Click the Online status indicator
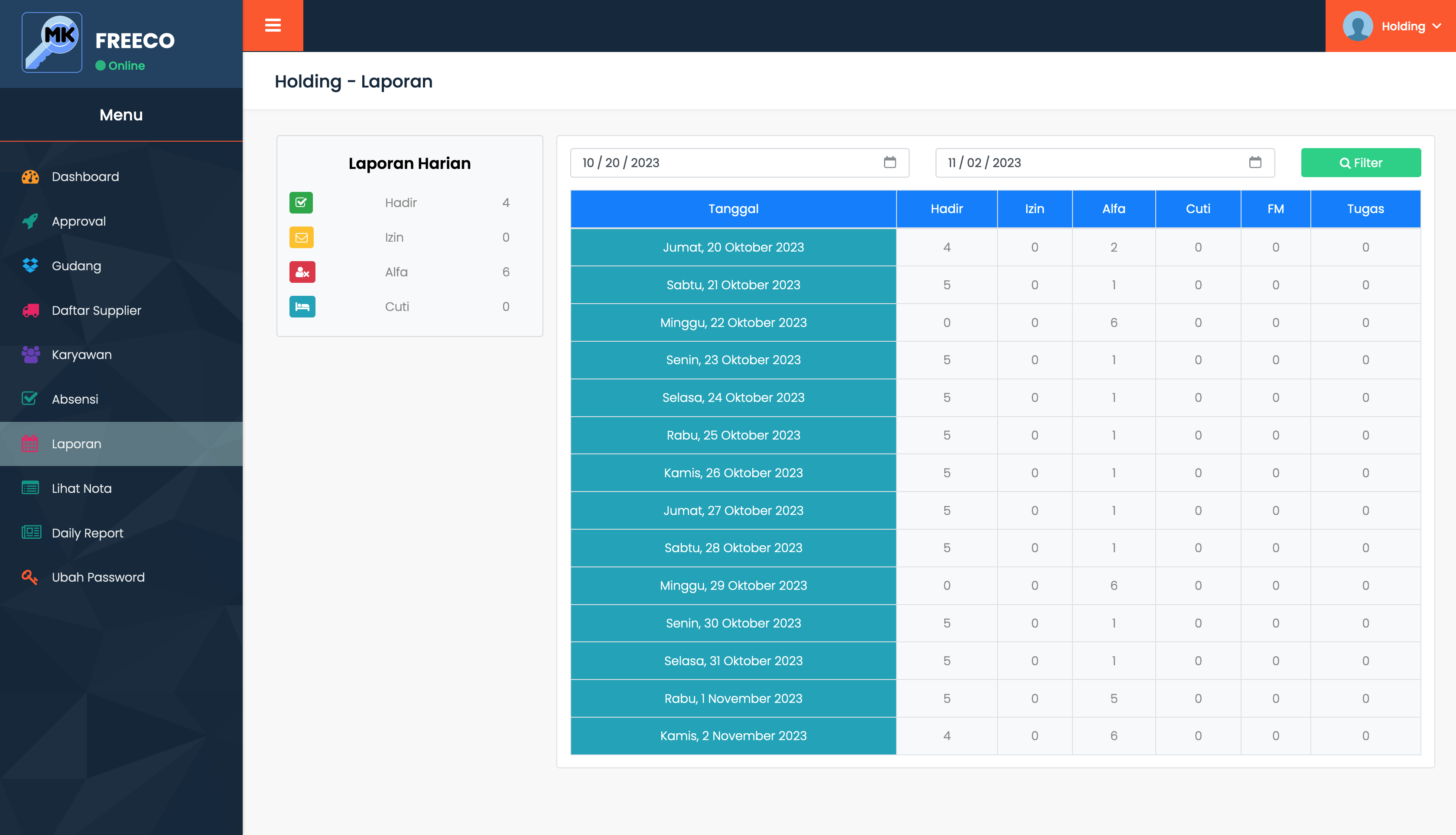Viewport: 1456px width, 835px height. point(120,65)
